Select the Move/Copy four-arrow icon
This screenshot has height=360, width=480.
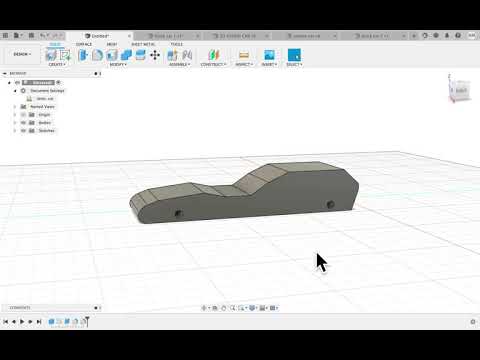[155, 55]
